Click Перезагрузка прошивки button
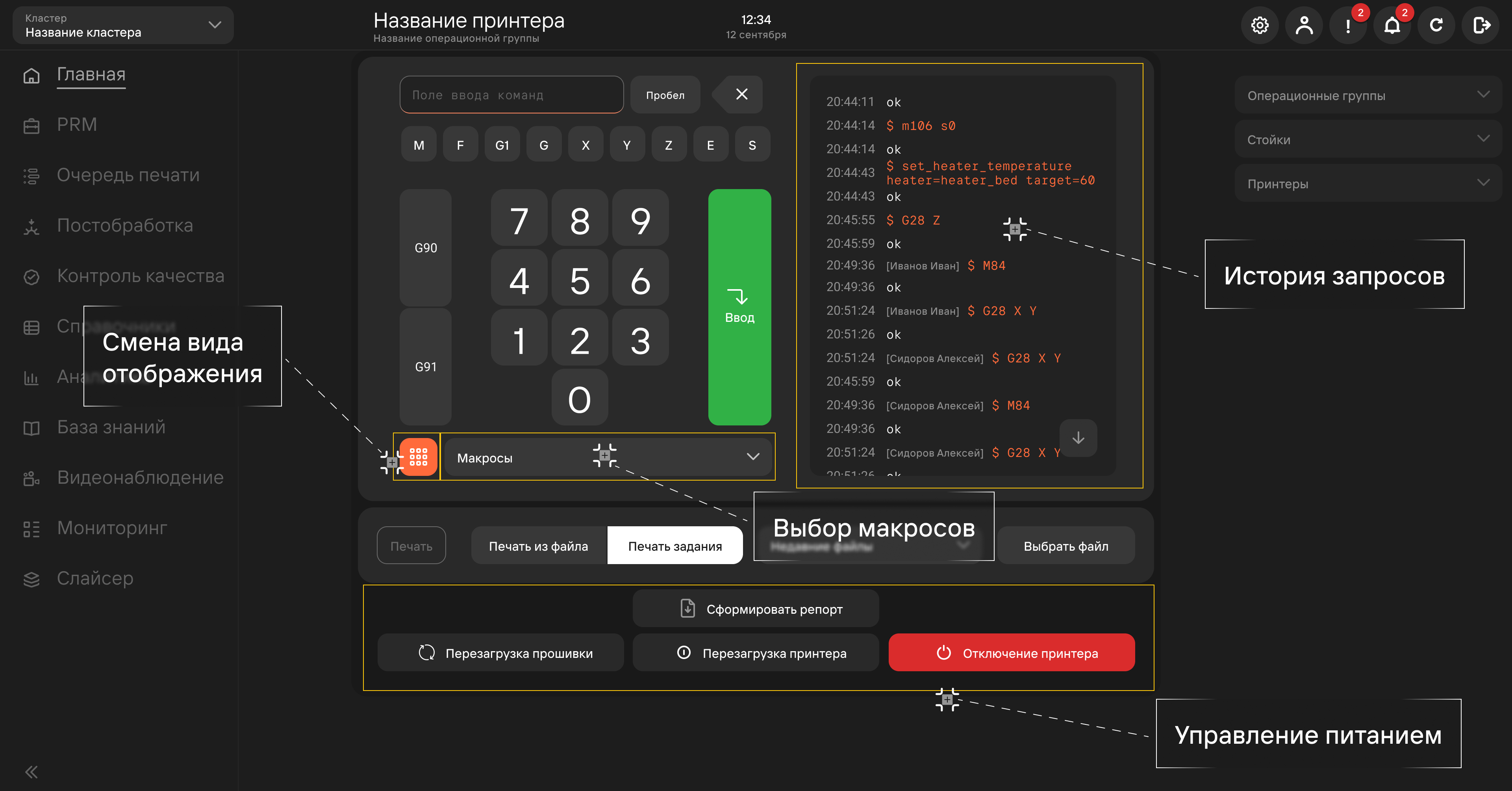The width and height of the screenshot is (1512, 791). [x=501, y=652]
